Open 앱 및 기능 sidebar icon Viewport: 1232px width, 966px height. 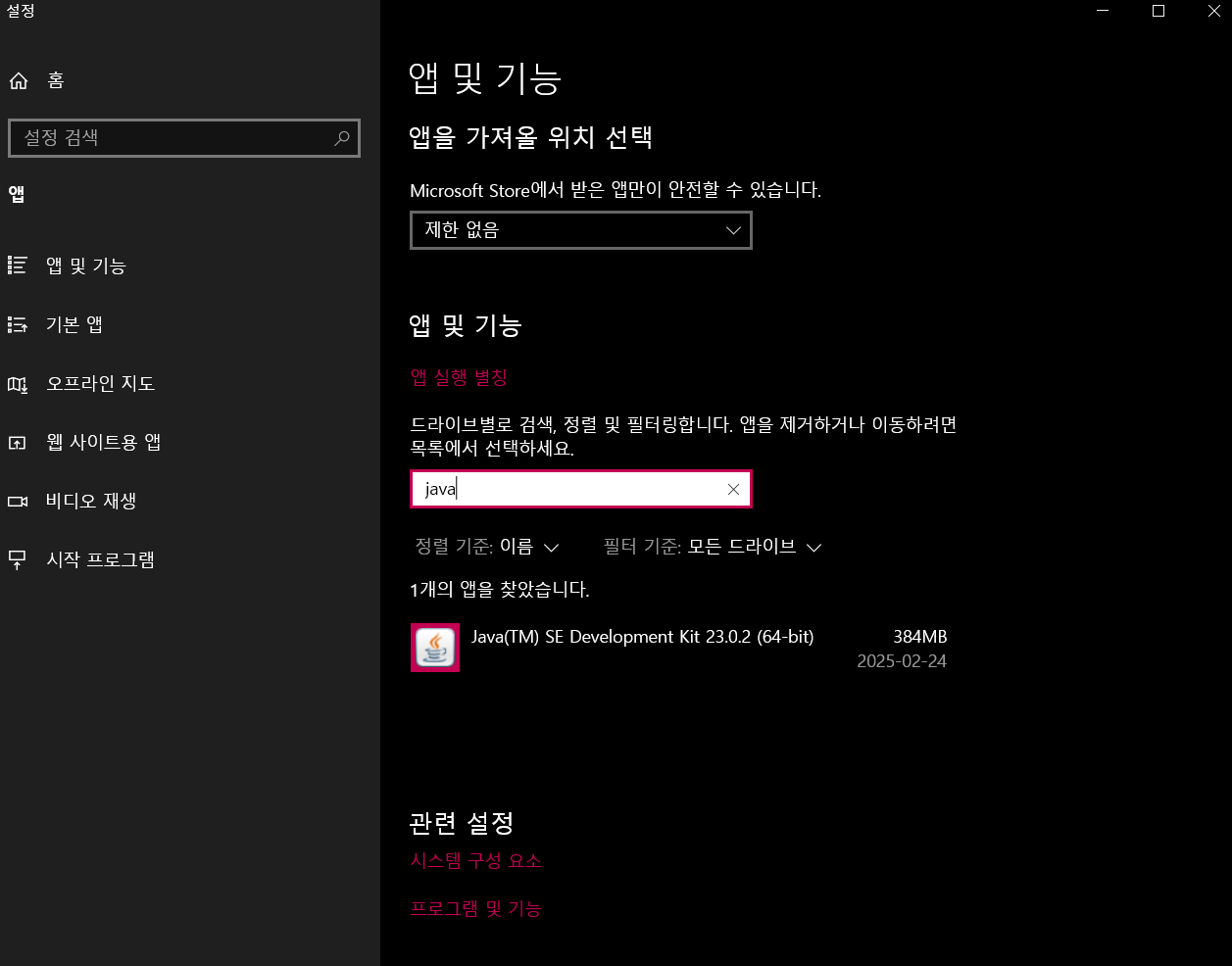coord(18,266)
